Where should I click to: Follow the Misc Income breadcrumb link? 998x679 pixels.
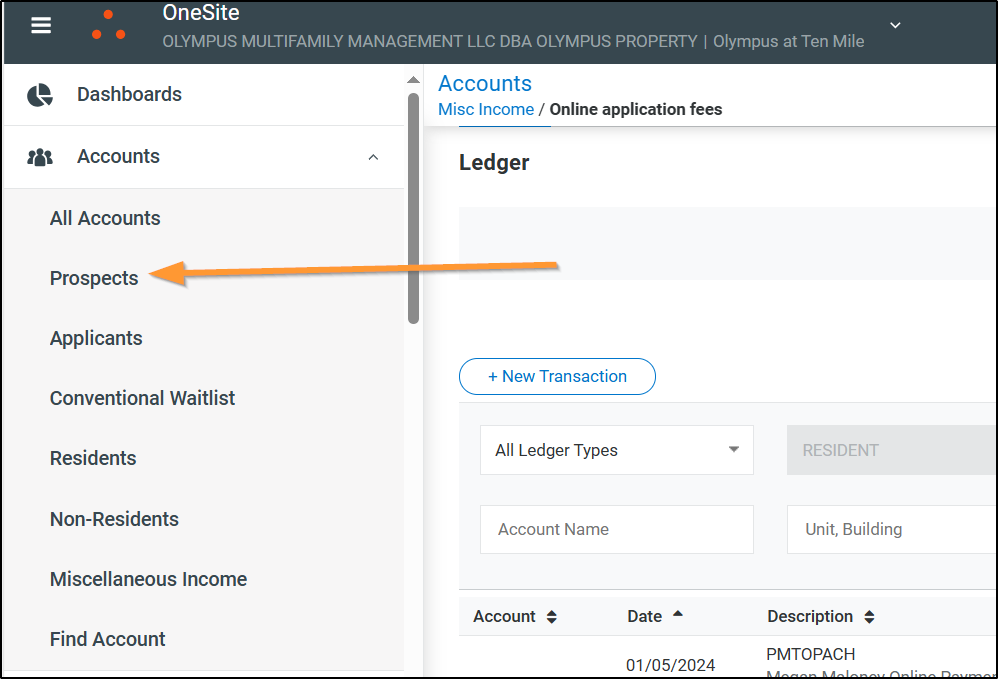486,109
